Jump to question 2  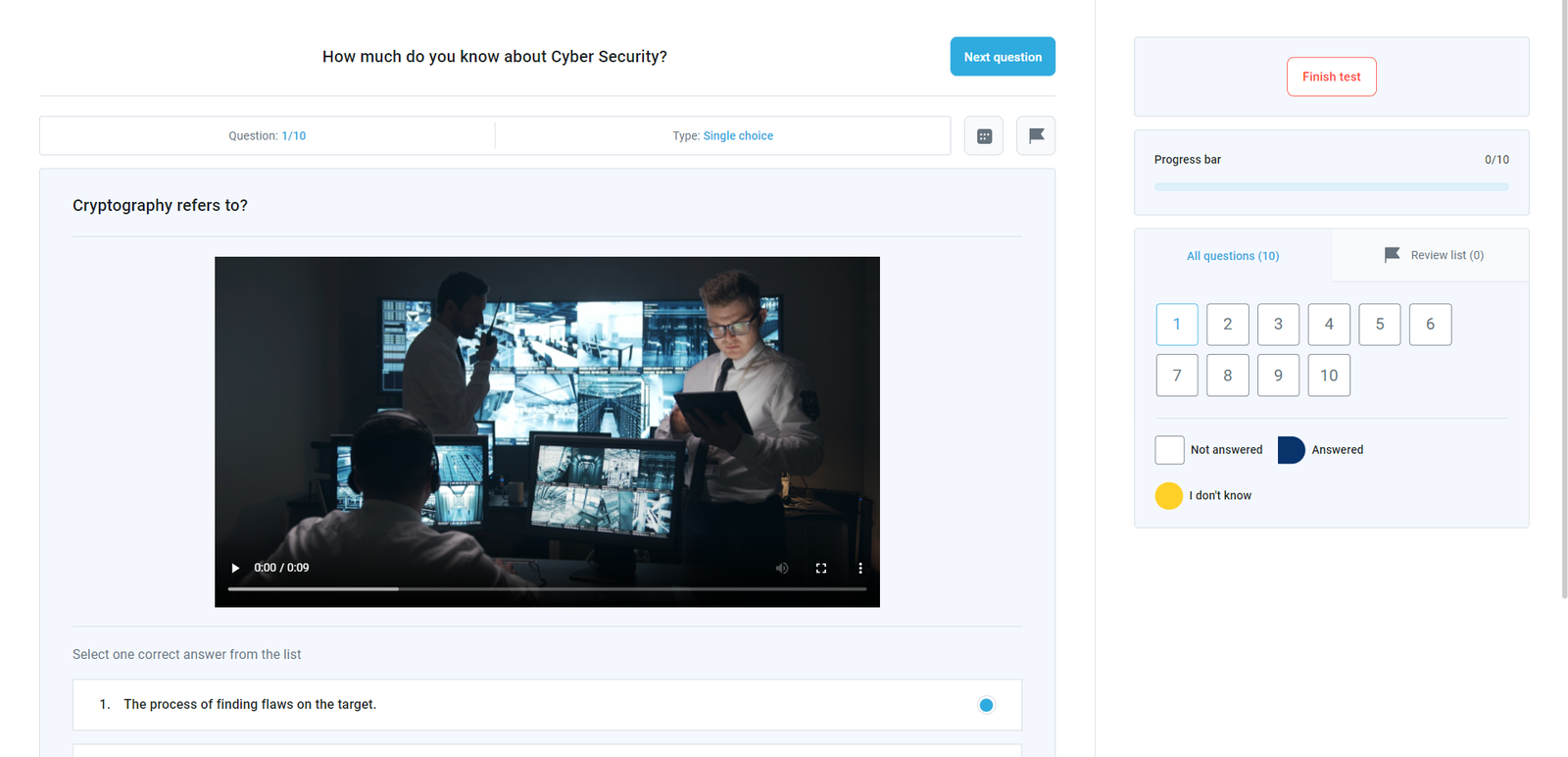(x=1227, y=325)
